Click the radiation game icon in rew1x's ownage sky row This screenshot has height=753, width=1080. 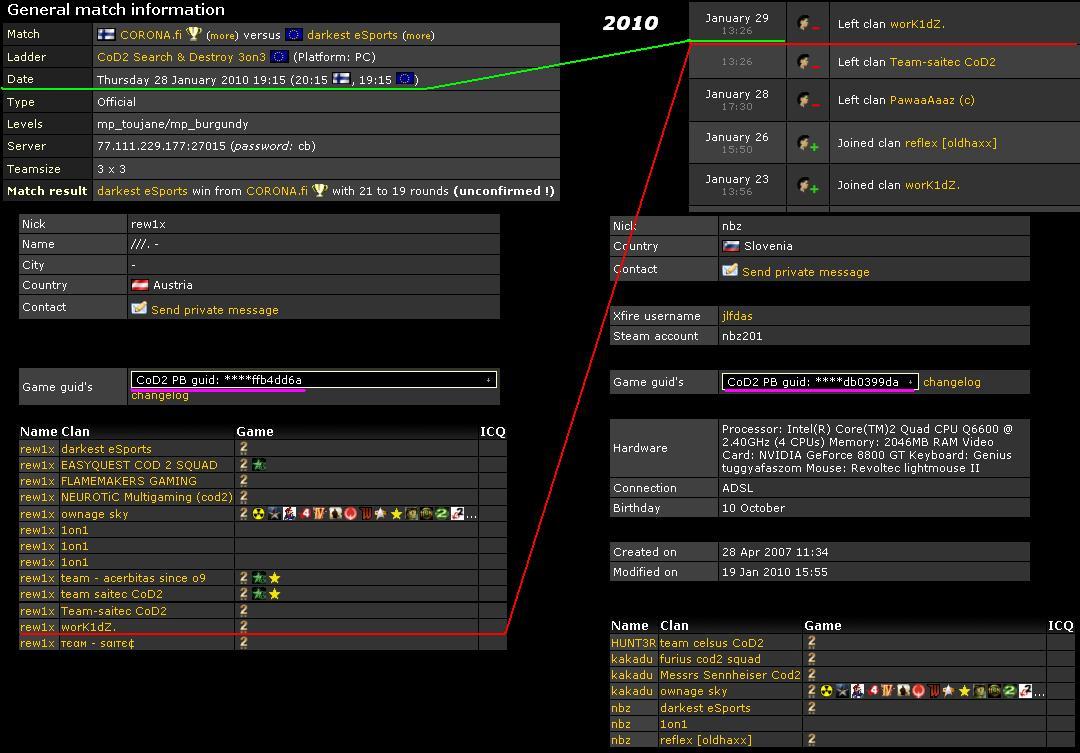pyautogui.click(x=258, y=514)
